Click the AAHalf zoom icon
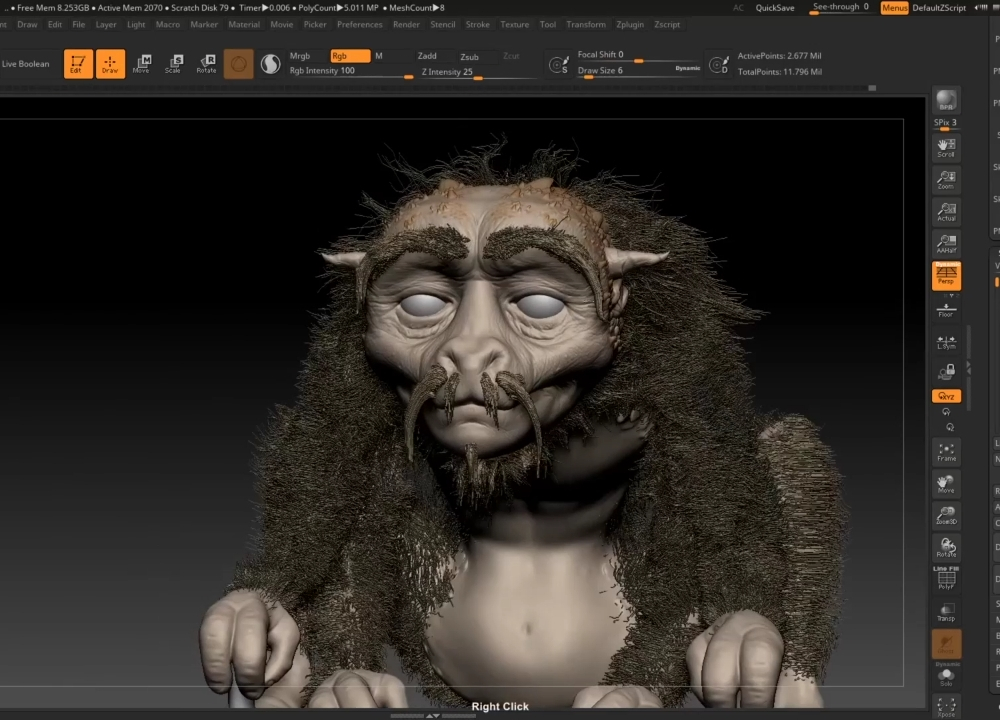Screen dimensions: 1000x720 (946, 243)
